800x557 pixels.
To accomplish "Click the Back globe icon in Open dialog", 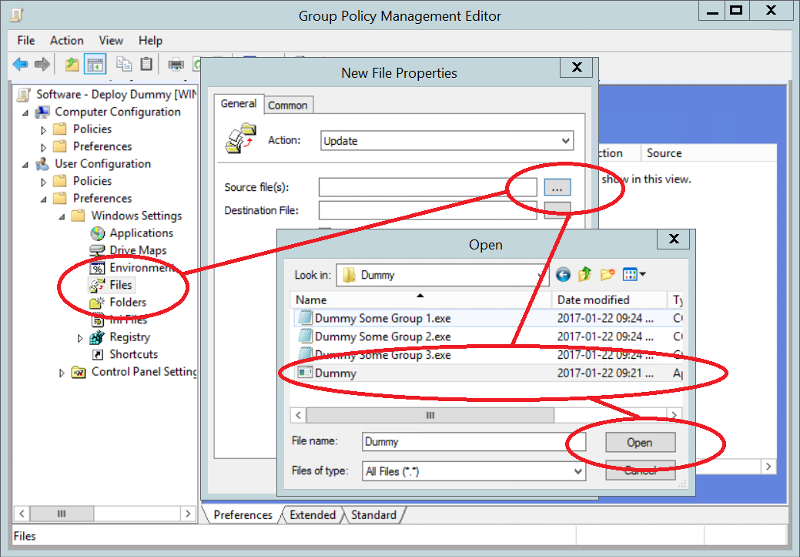I will click(x=563, y=275).
